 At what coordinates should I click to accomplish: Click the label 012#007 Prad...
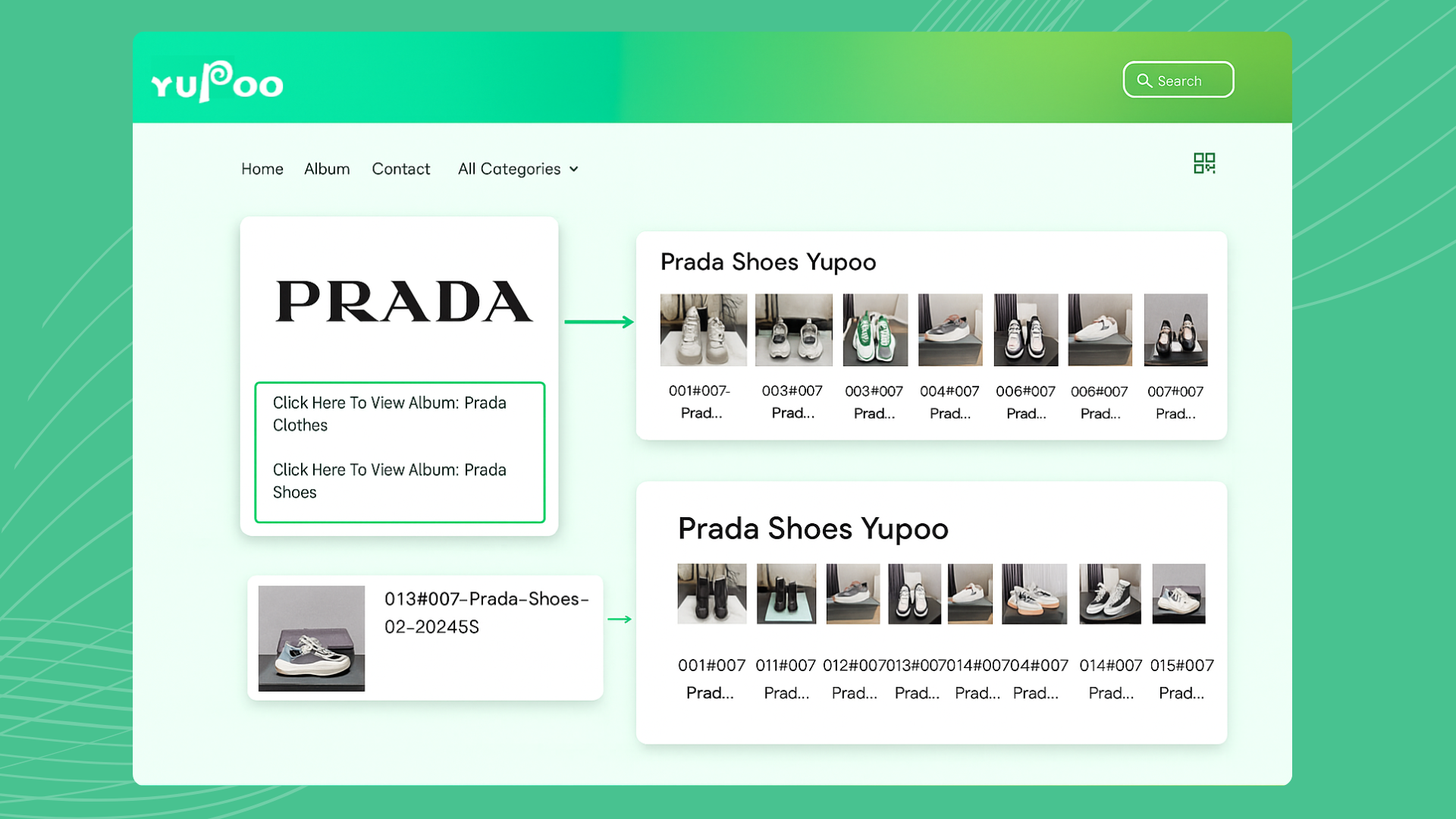(854, 679)
